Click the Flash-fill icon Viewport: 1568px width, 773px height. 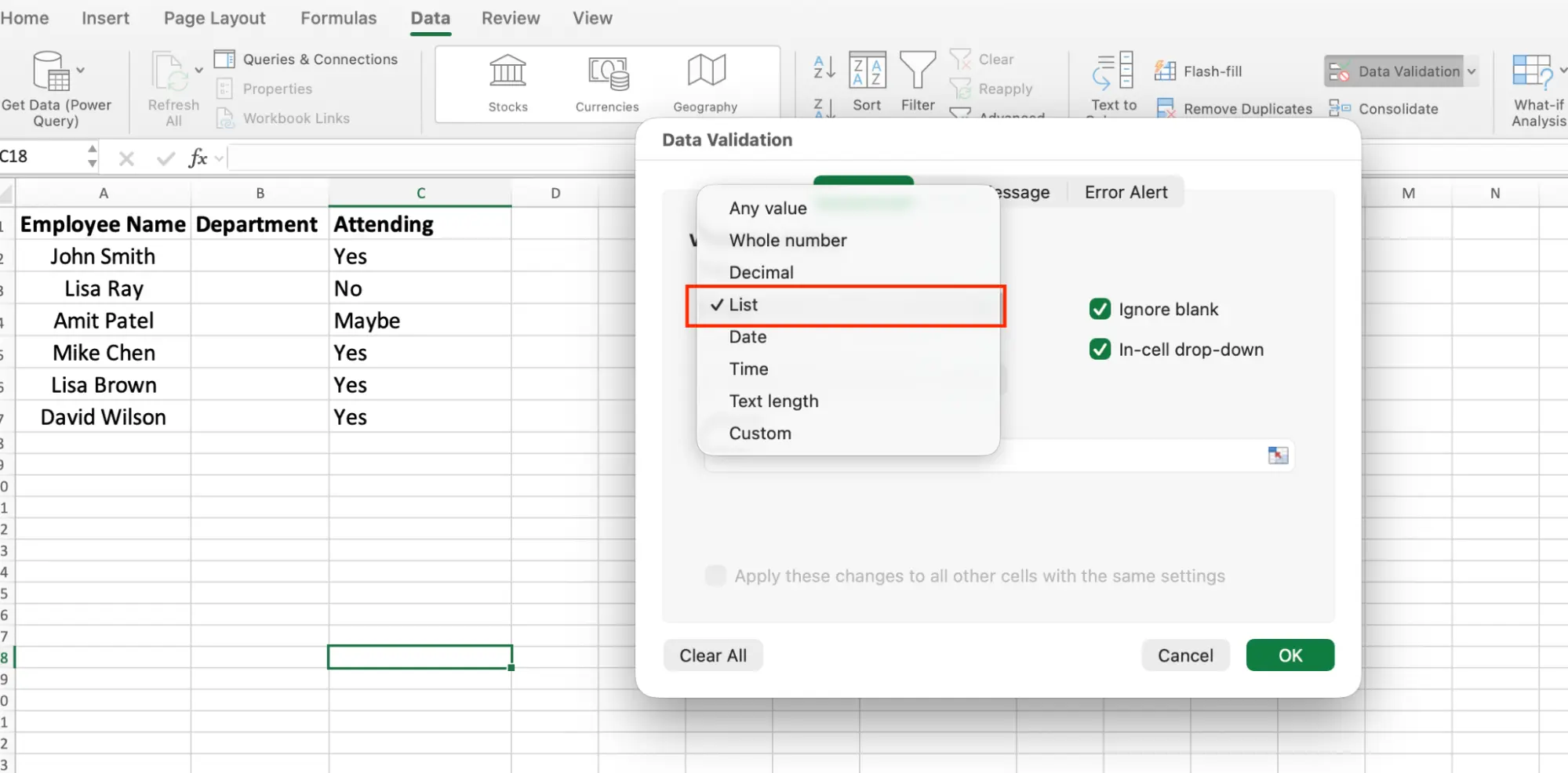[1166, 71]
